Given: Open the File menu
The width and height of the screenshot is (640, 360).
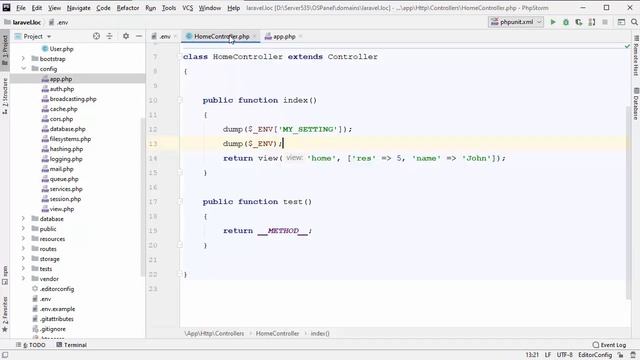Looking at the screenshot, I should coord(21,8).
